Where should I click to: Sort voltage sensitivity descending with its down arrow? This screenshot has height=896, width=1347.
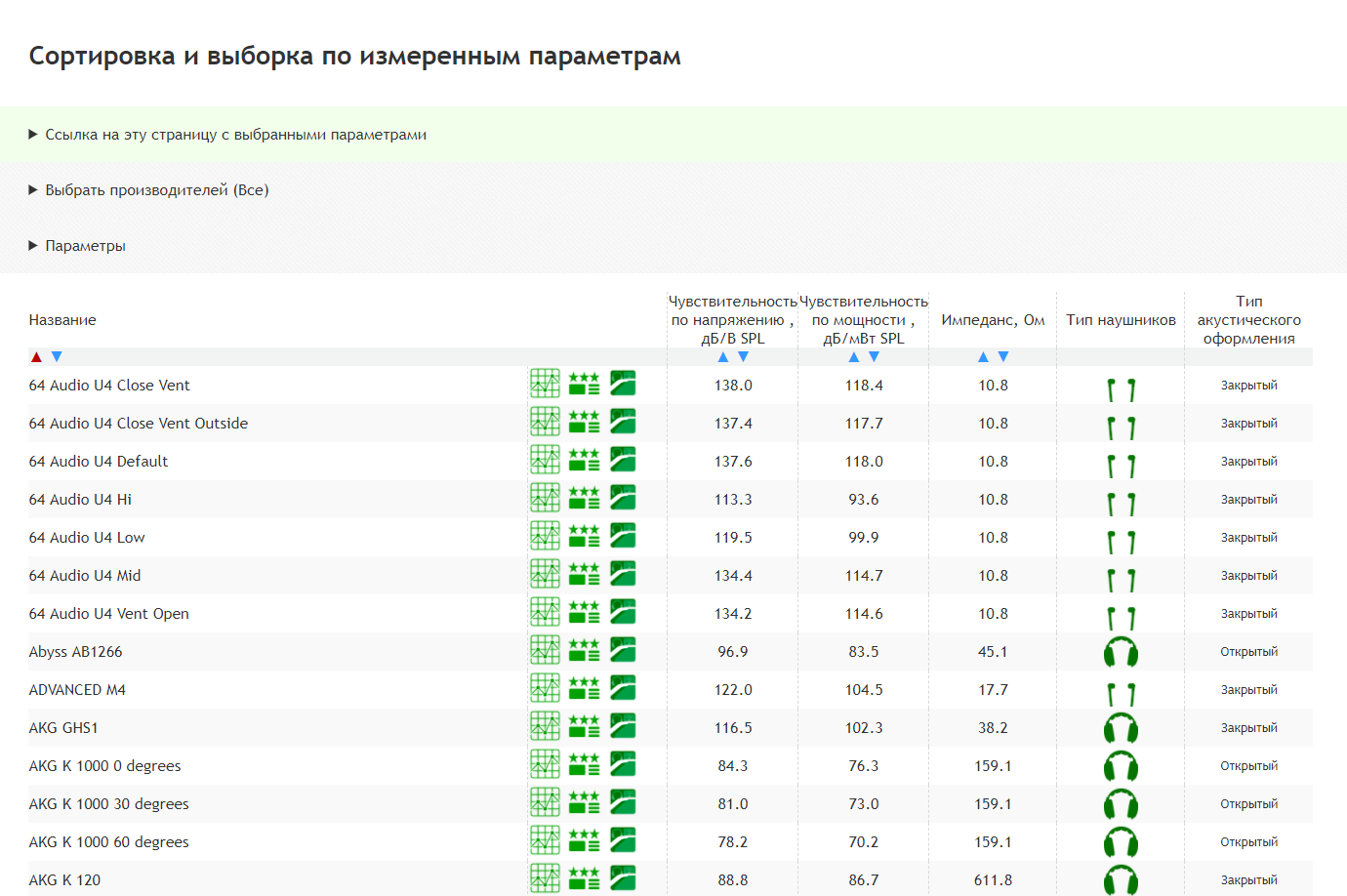click(744, 357)
